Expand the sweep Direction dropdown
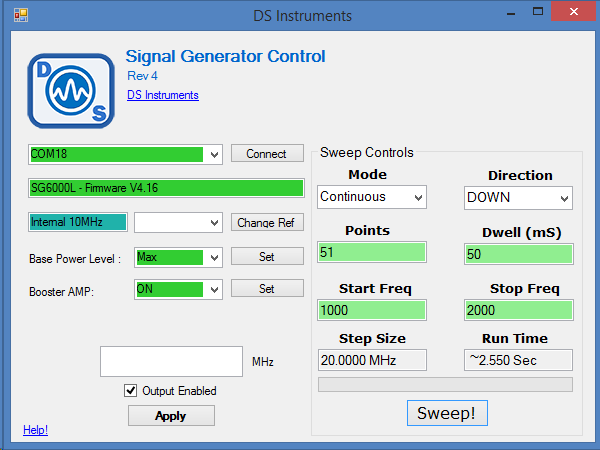Viewport: 600px width, 450px height. [564, 198]
